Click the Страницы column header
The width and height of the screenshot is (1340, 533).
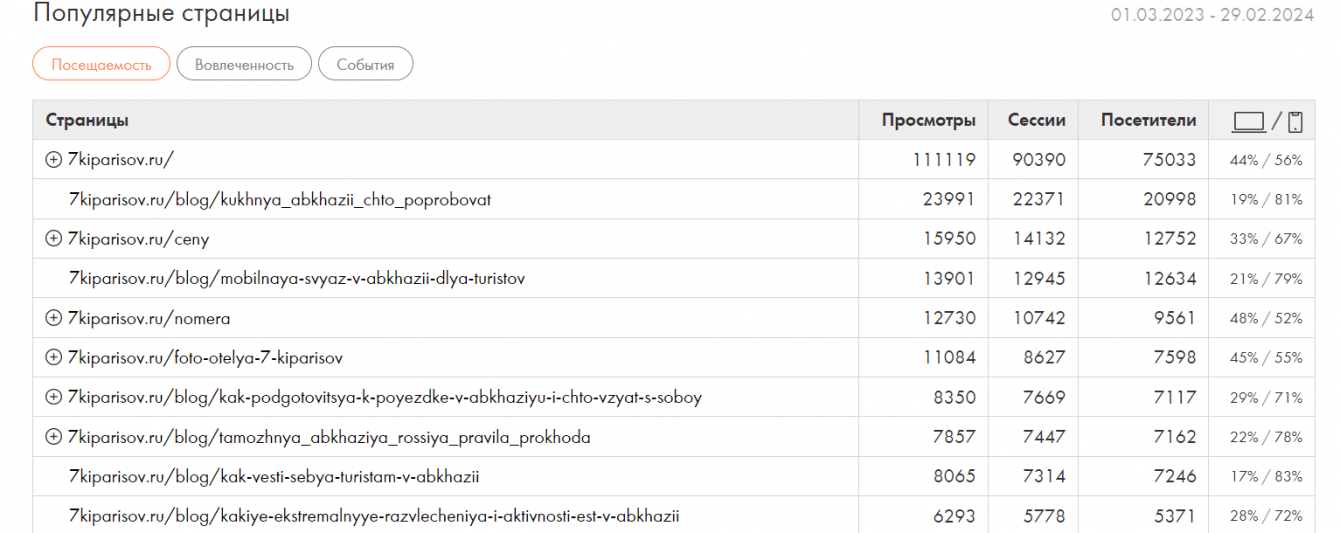(87, 121)
